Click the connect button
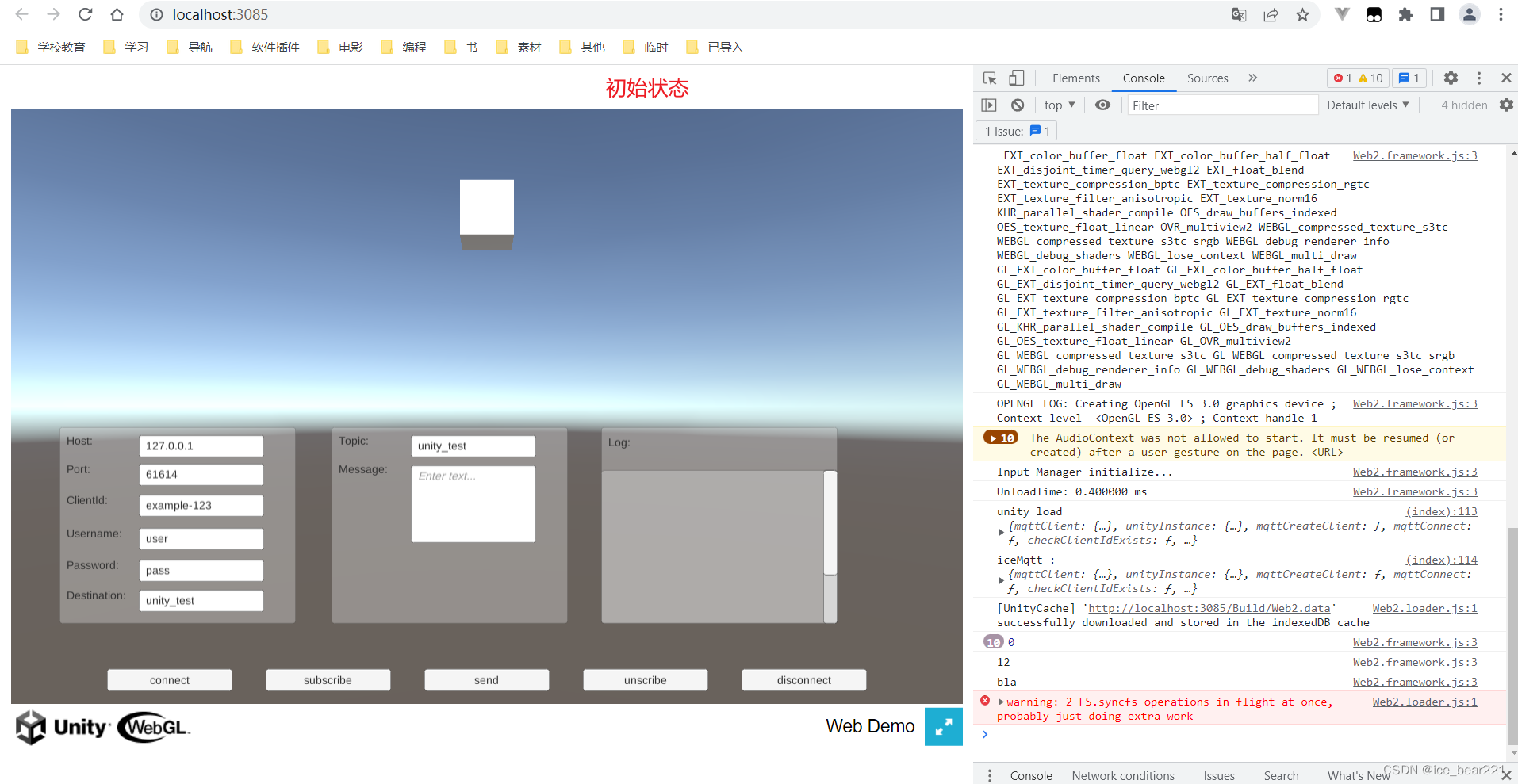Image resolution: width=1518 pixels, height=784 pixels. (169, 679)
